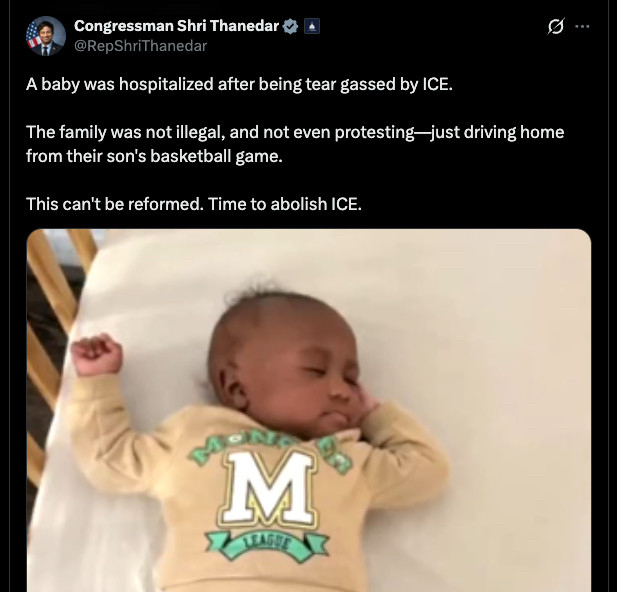This screenshot has width=617, height=592.
Task: Click the white M logo in the media
Action: coord(269,488)
